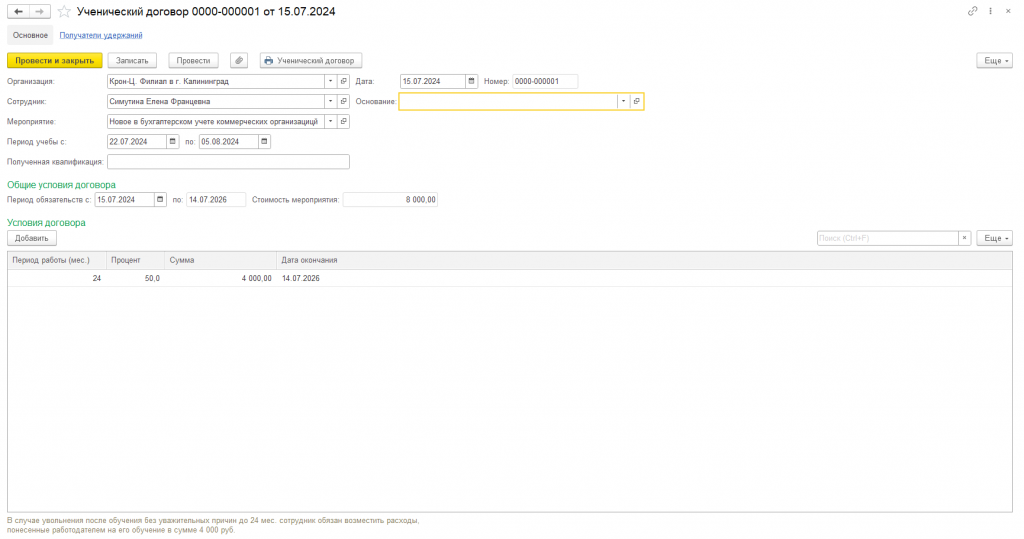Select the cell with period value 24
Image resolution: width=1024 pixels, height=539 pixels.
57,278
